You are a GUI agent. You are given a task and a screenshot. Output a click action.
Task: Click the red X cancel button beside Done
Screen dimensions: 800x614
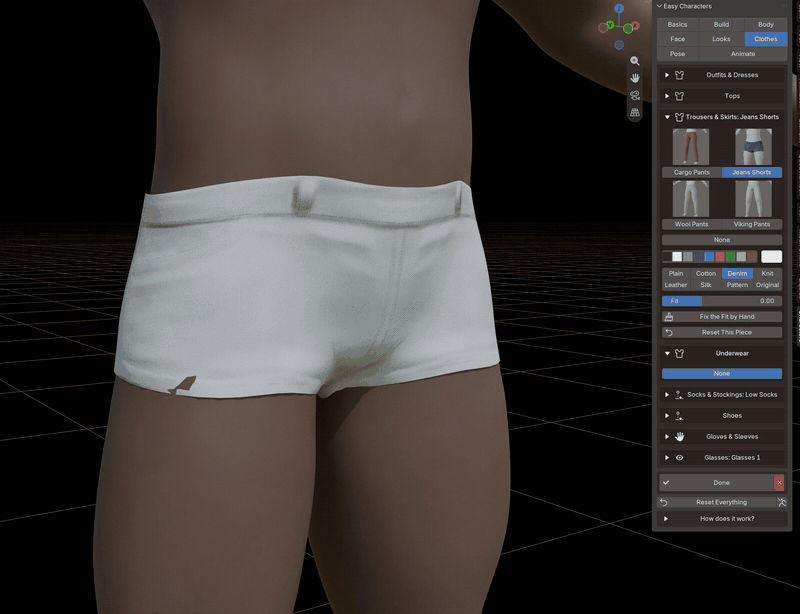(779, 482)
